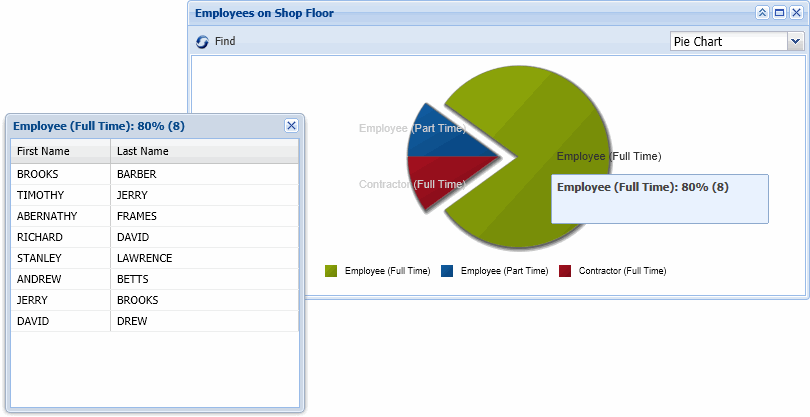This screenshot has height=417, width=810.
Task: Toggle red Contractor (Full Time) legend swatch
Action: click(565, 271)
